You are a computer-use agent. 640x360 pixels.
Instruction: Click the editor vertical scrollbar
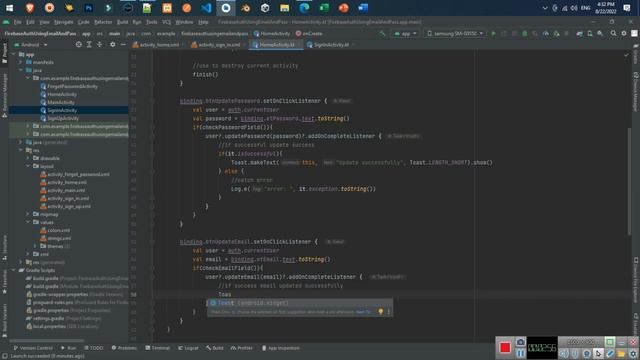pos(629,182)
